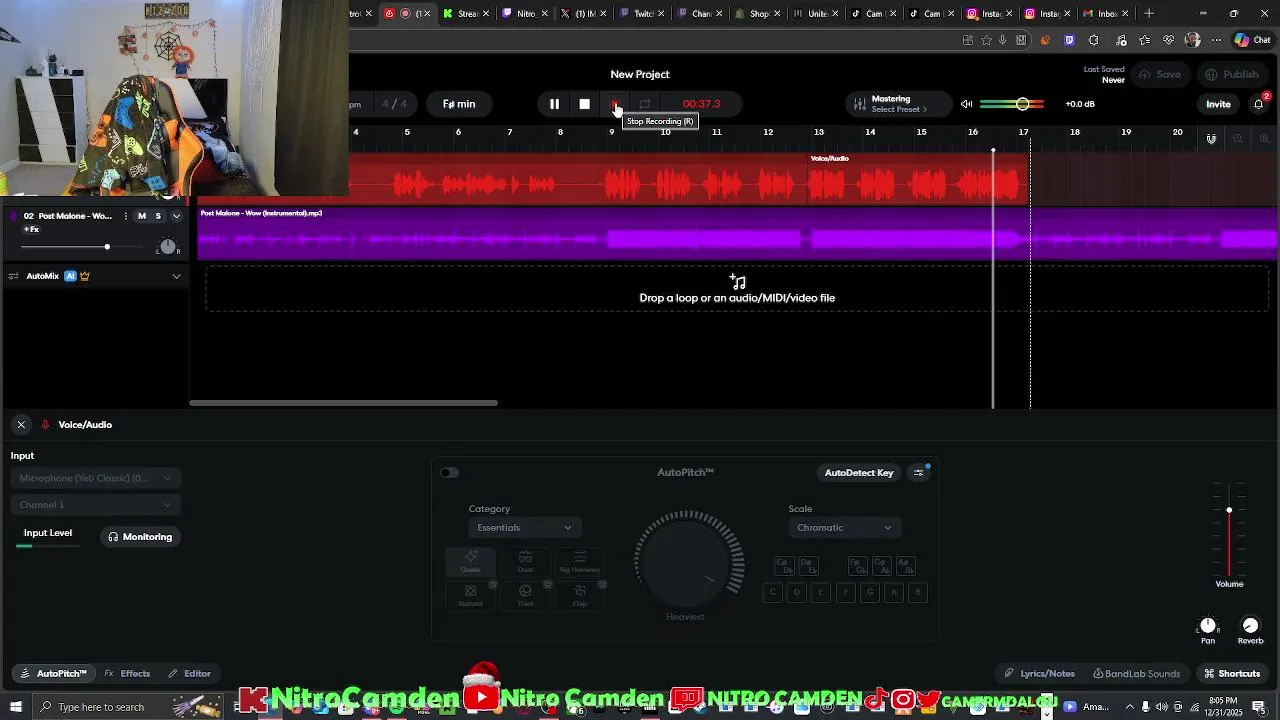Select the Duet AutoPitch preset
The image size is (1280, 720).
coord(525,562)
